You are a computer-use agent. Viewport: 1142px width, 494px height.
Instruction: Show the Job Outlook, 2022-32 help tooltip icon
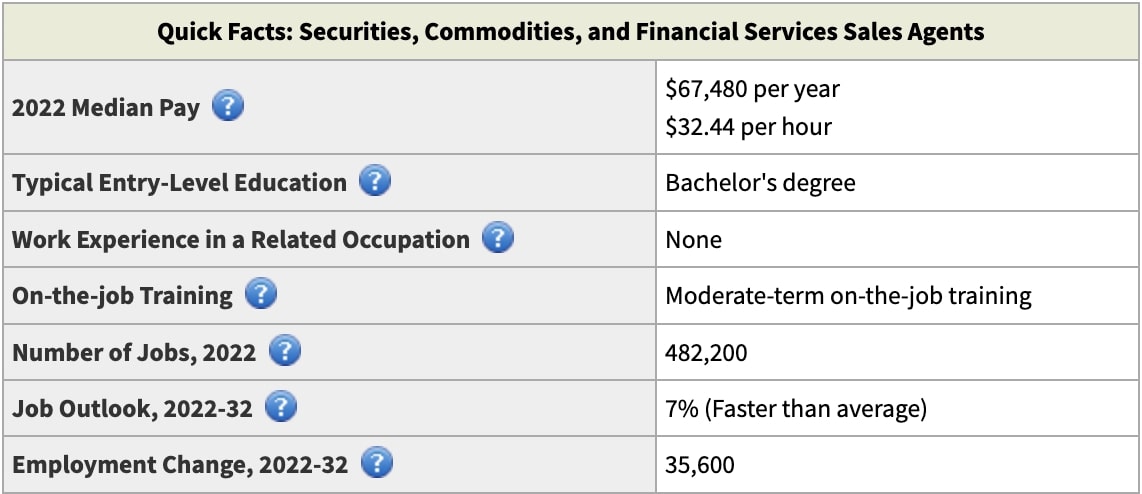(x=281, y=407)
